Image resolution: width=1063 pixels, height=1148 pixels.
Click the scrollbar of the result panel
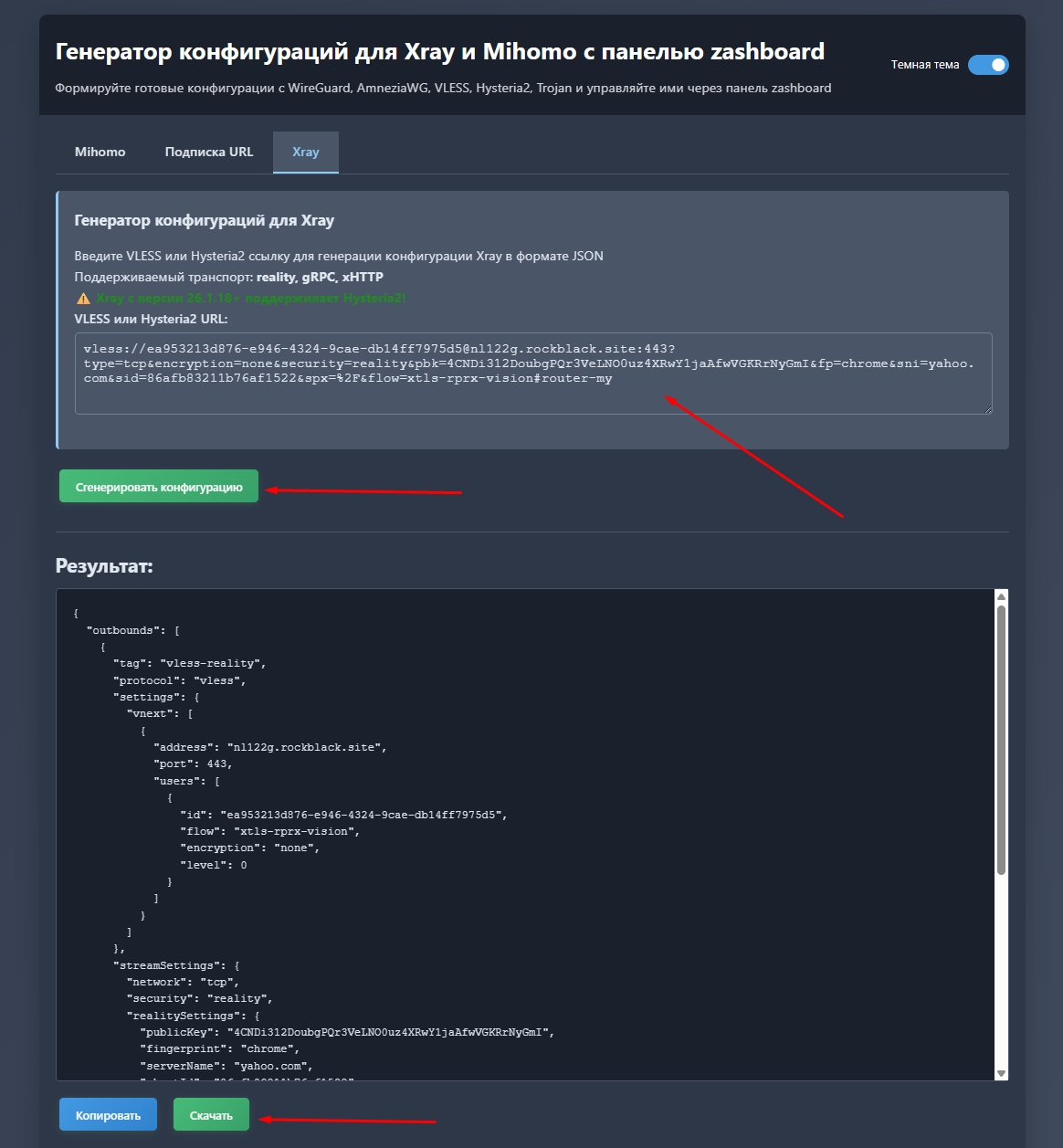[1002, 731]
